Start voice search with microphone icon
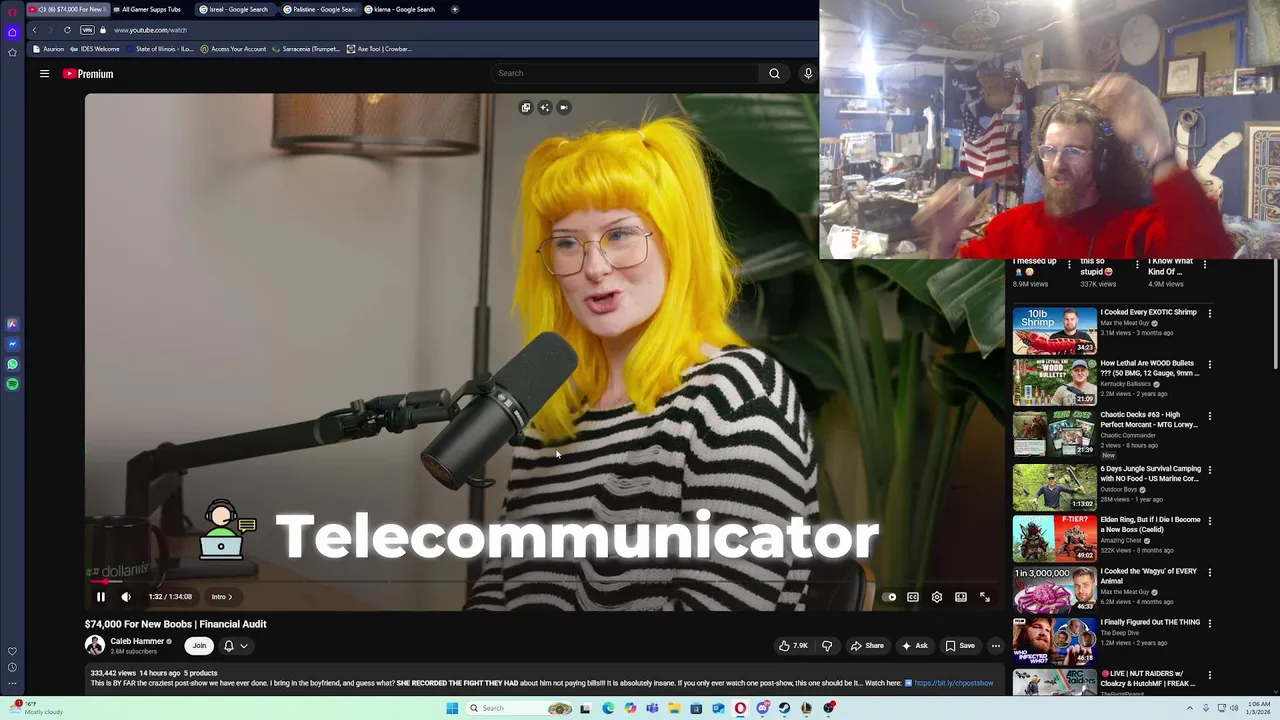Image resolution: width=1280 pixels, height=720 pixels. [808, 73]
